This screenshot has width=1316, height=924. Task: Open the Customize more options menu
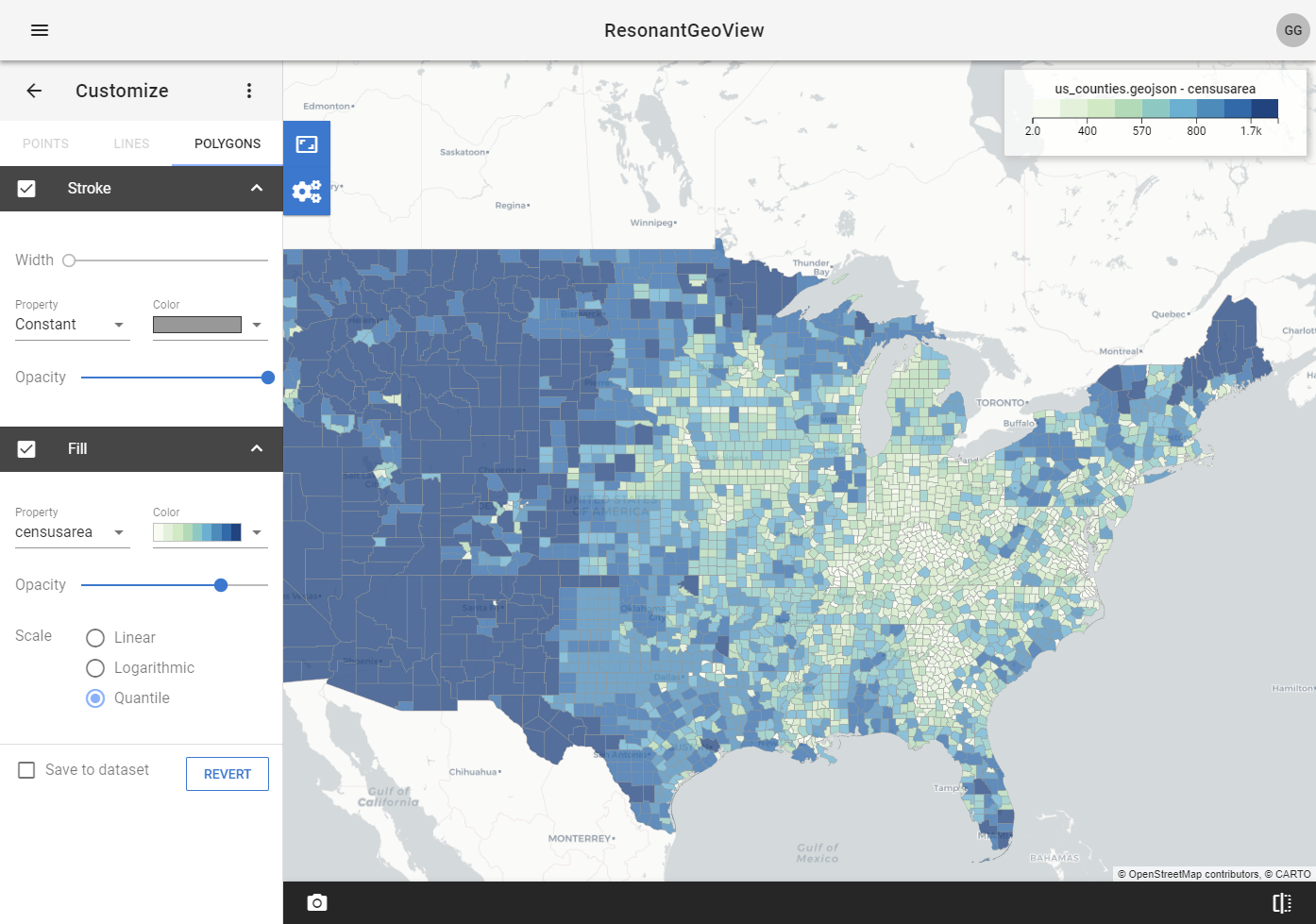(x=249, y=91)
